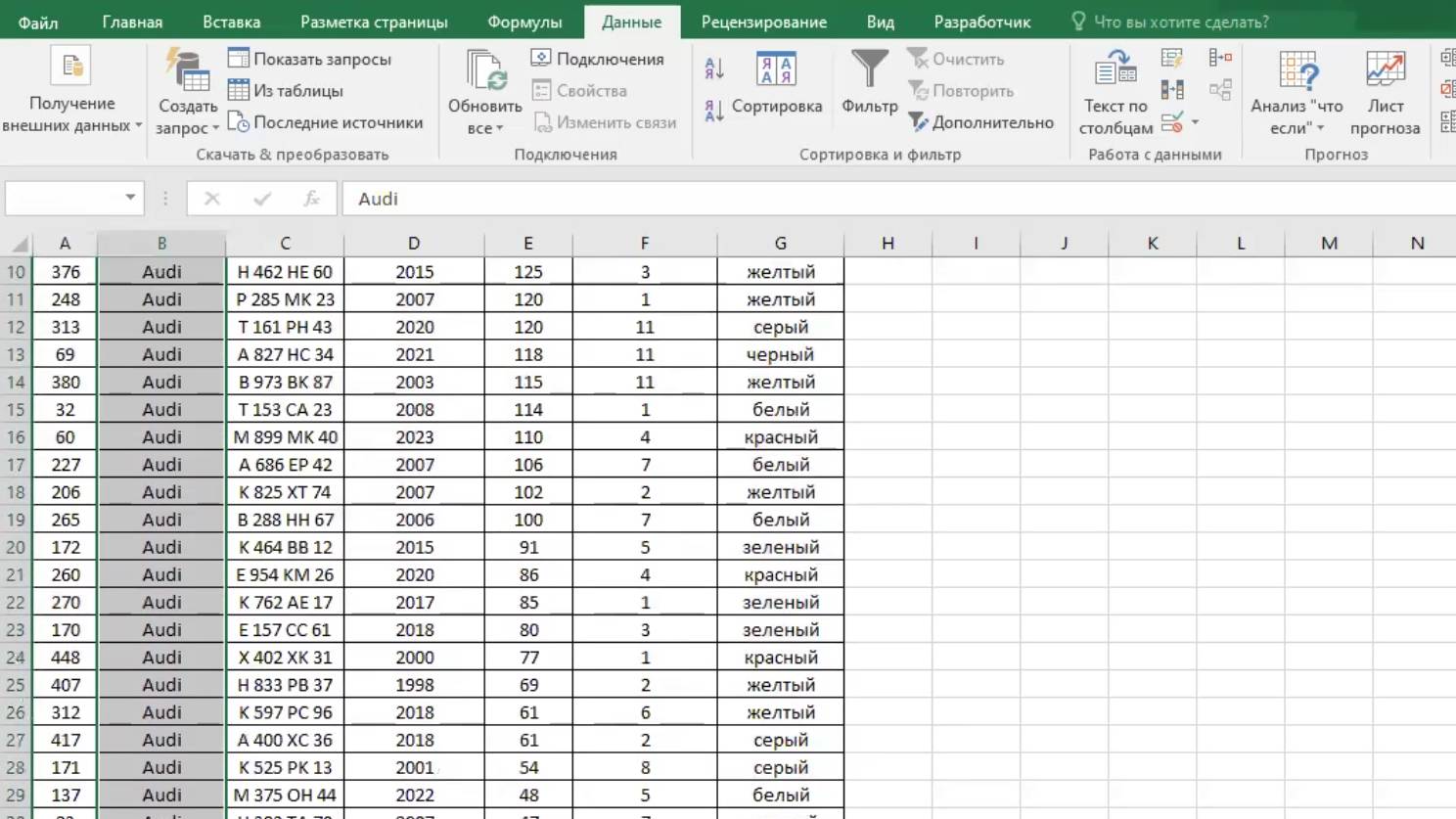This screenshot has height=819, width=1456.
Task: Click the sort A to Z ascending icon
Action: point(714,68)
